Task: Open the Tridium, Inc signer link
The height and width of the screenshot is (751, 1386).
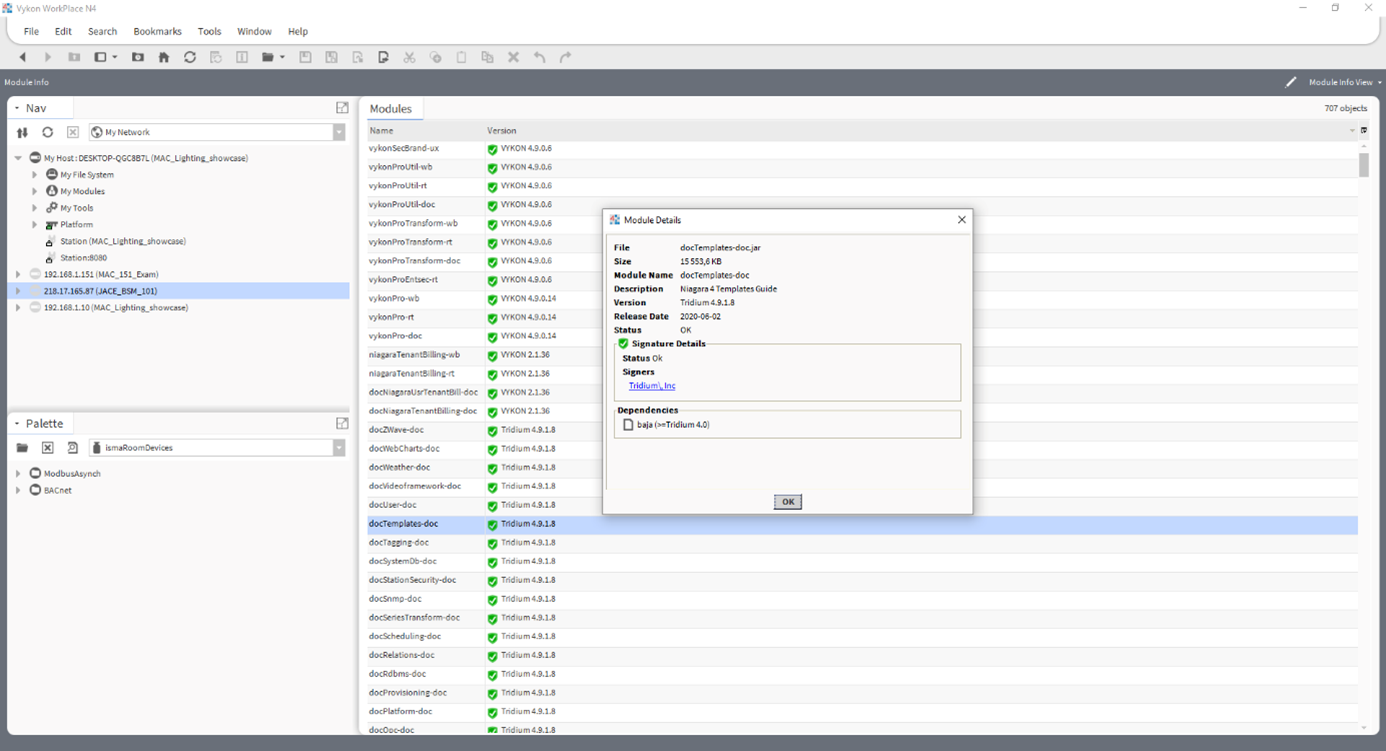Action: pos(652,386)
